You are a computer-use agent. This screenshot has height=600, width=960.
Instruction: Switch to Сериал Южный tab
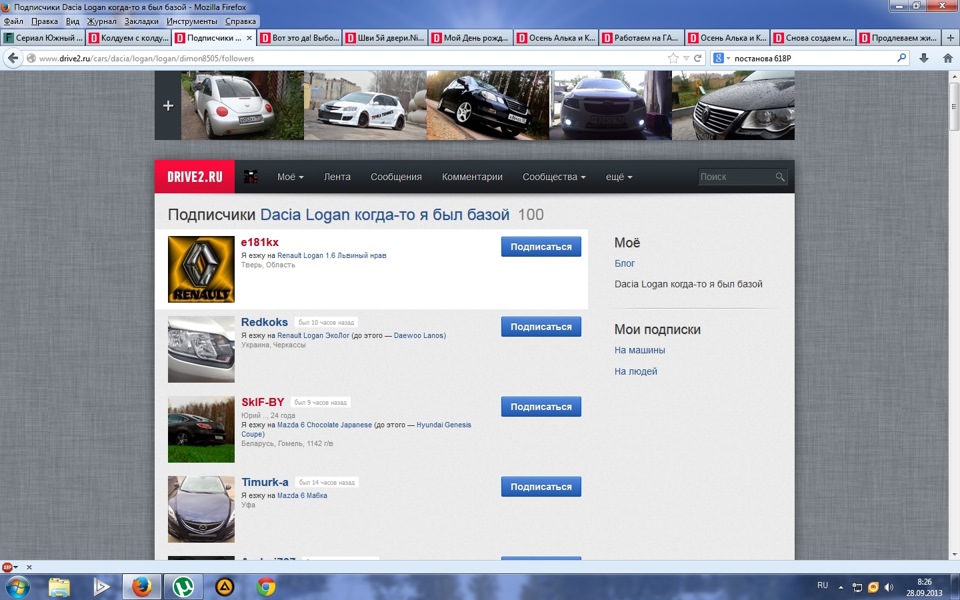(43, 38)
